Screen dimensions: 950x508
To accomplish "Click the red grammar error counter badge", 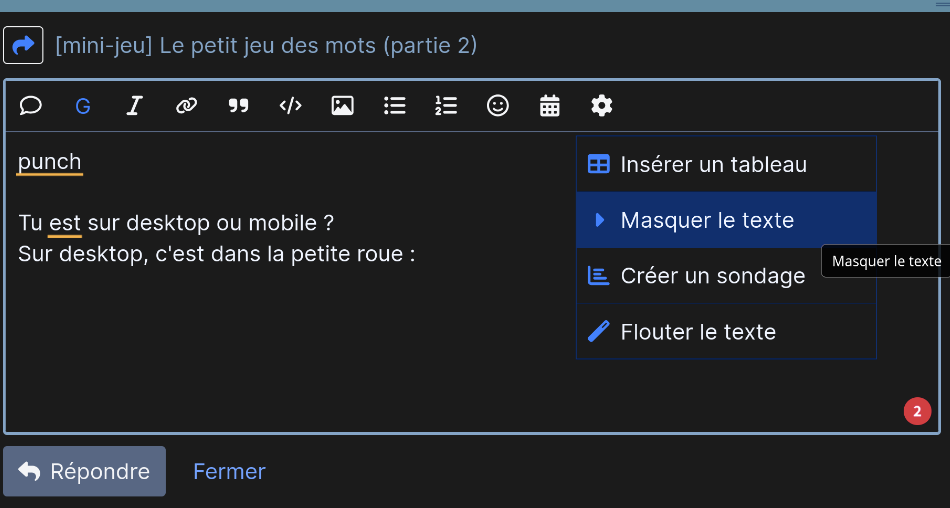I will tap(917, 410).
